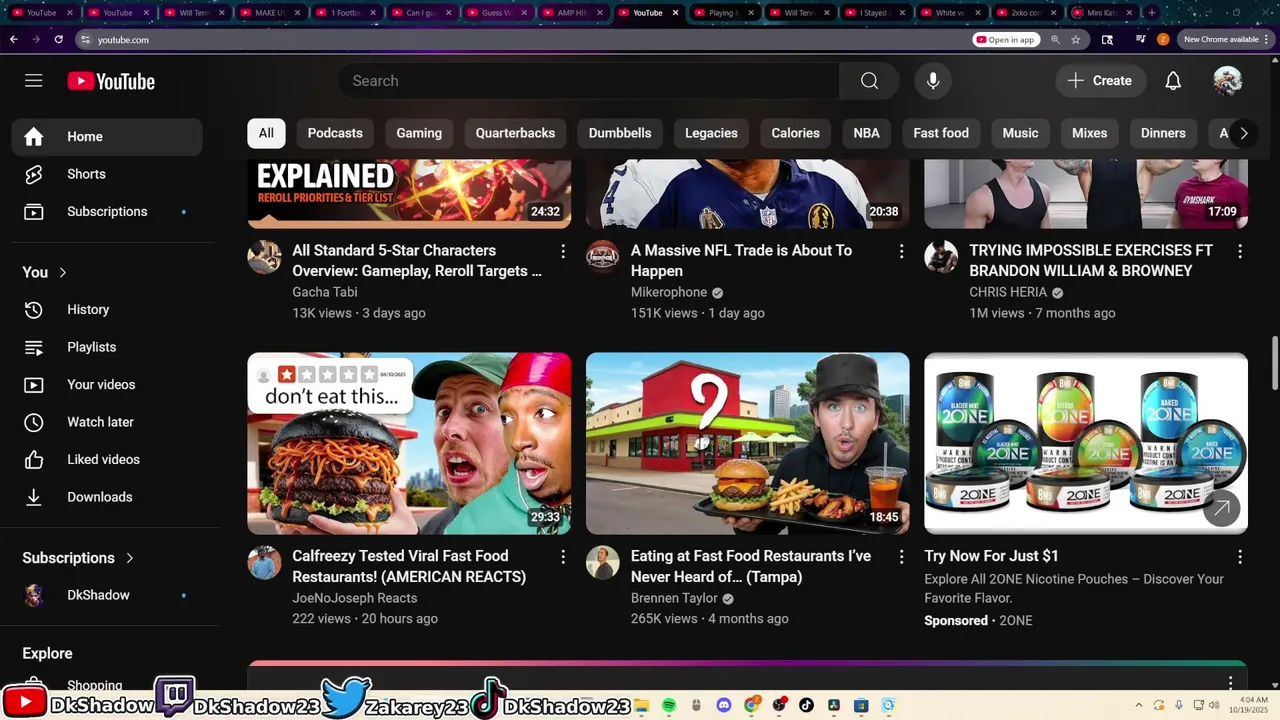Viewport: 1280px width, 720px height.
Task: Select the All filter chip
Action: pyautogui.click(x=266, y=133)
